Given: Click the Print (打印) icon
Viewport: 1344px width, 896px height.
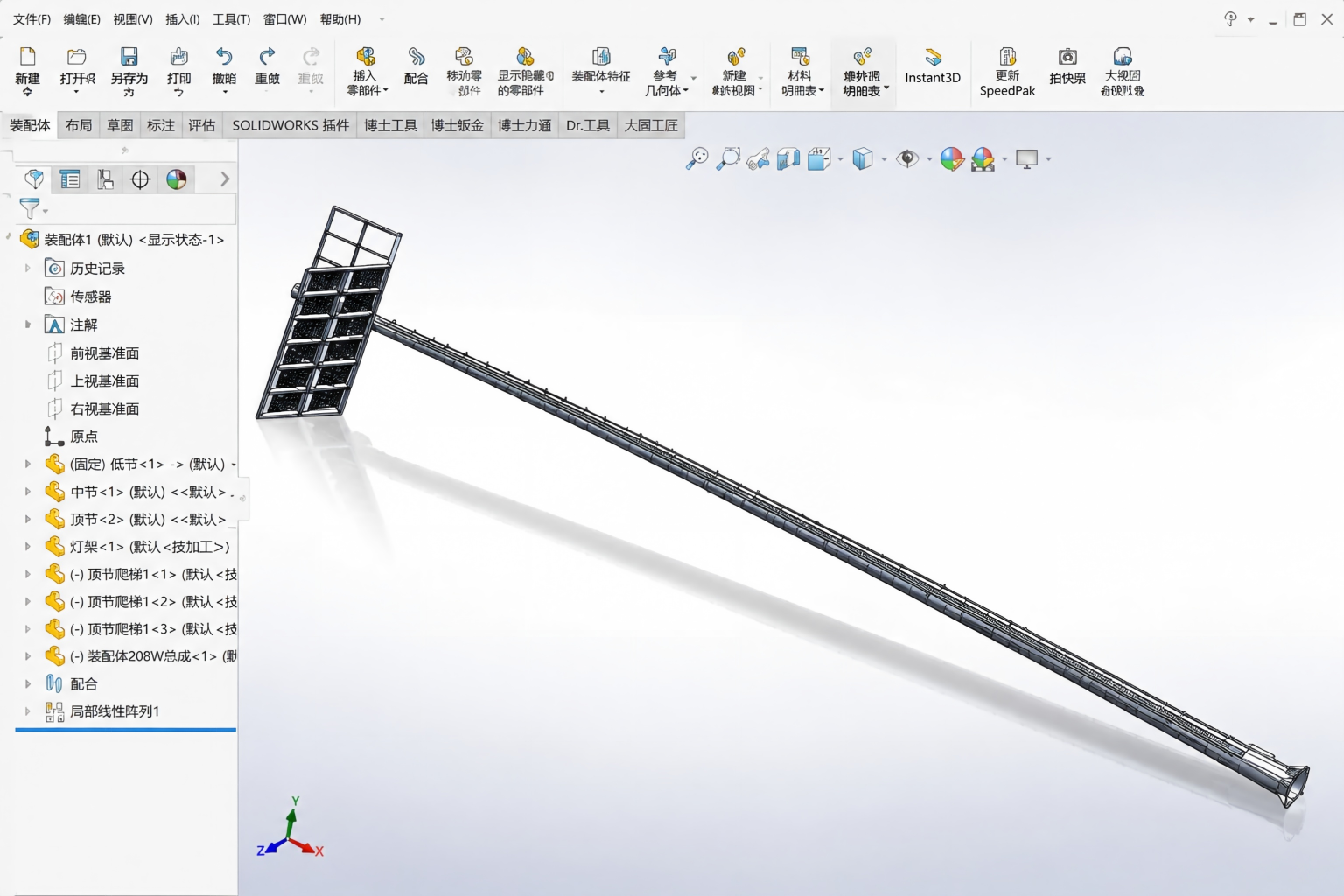Looking at the screenshot, I should (178, 57).
